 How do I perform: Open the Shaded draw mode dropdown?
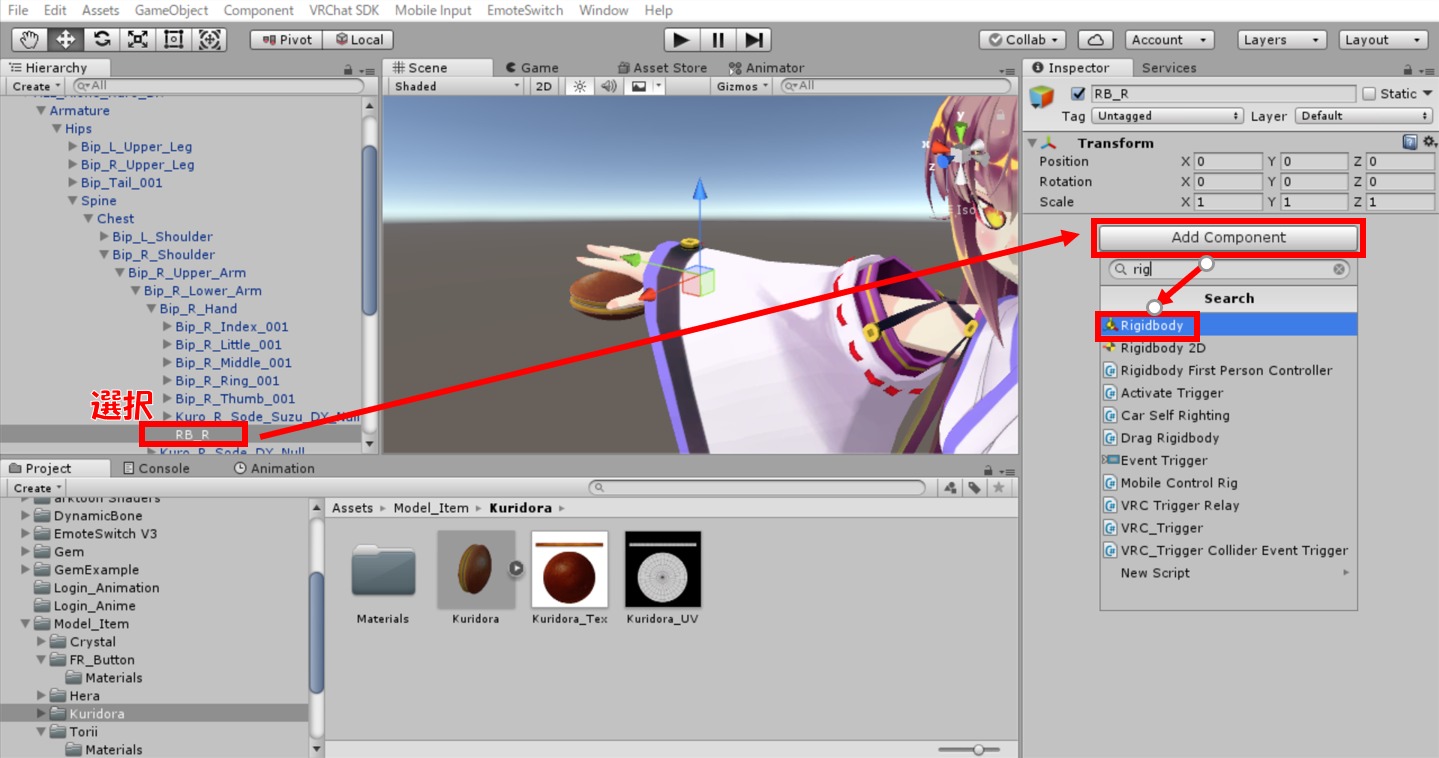[457, 86]
